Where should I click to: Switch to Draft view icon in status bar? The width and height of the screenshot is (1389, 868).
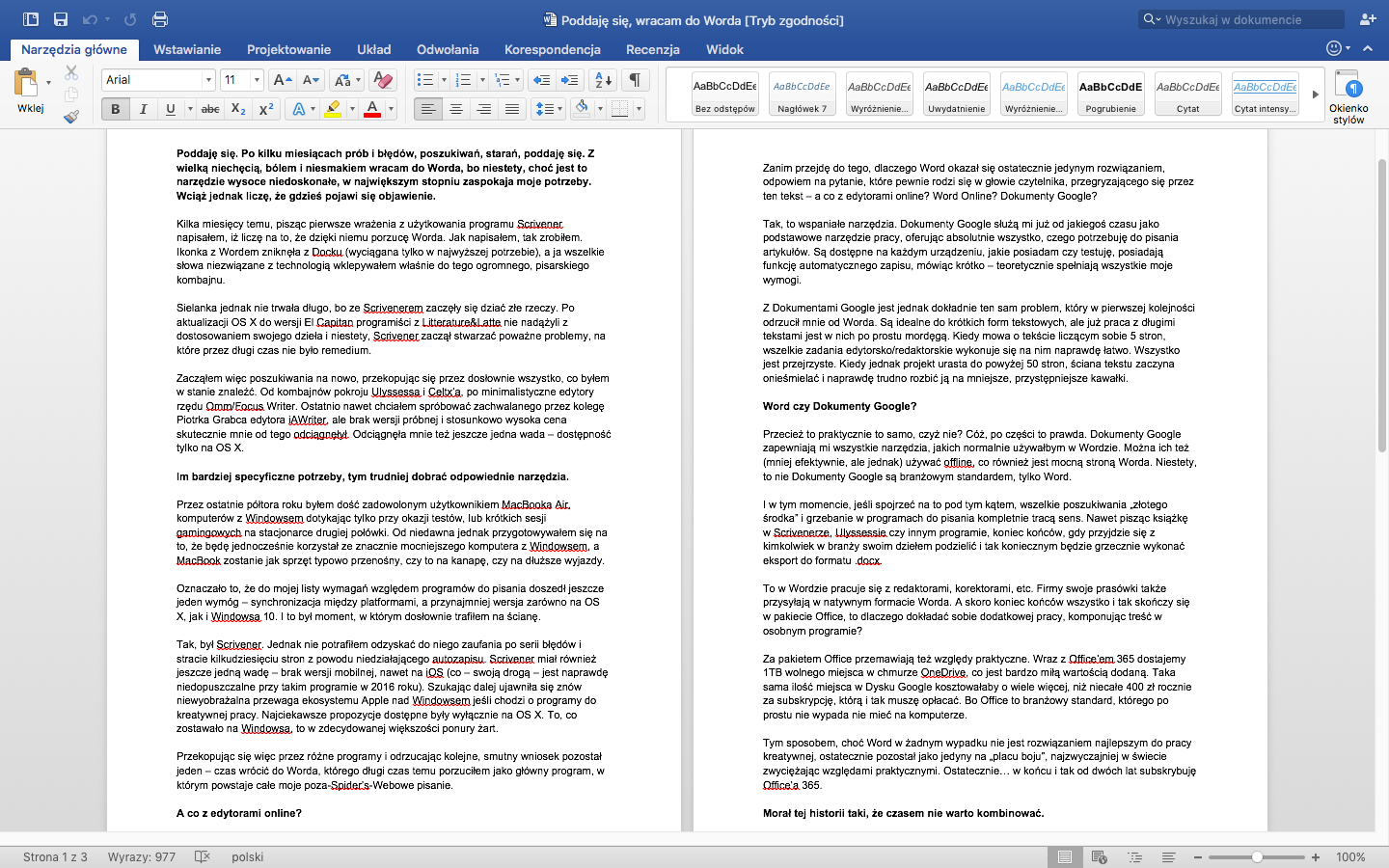coord(1168,856)
